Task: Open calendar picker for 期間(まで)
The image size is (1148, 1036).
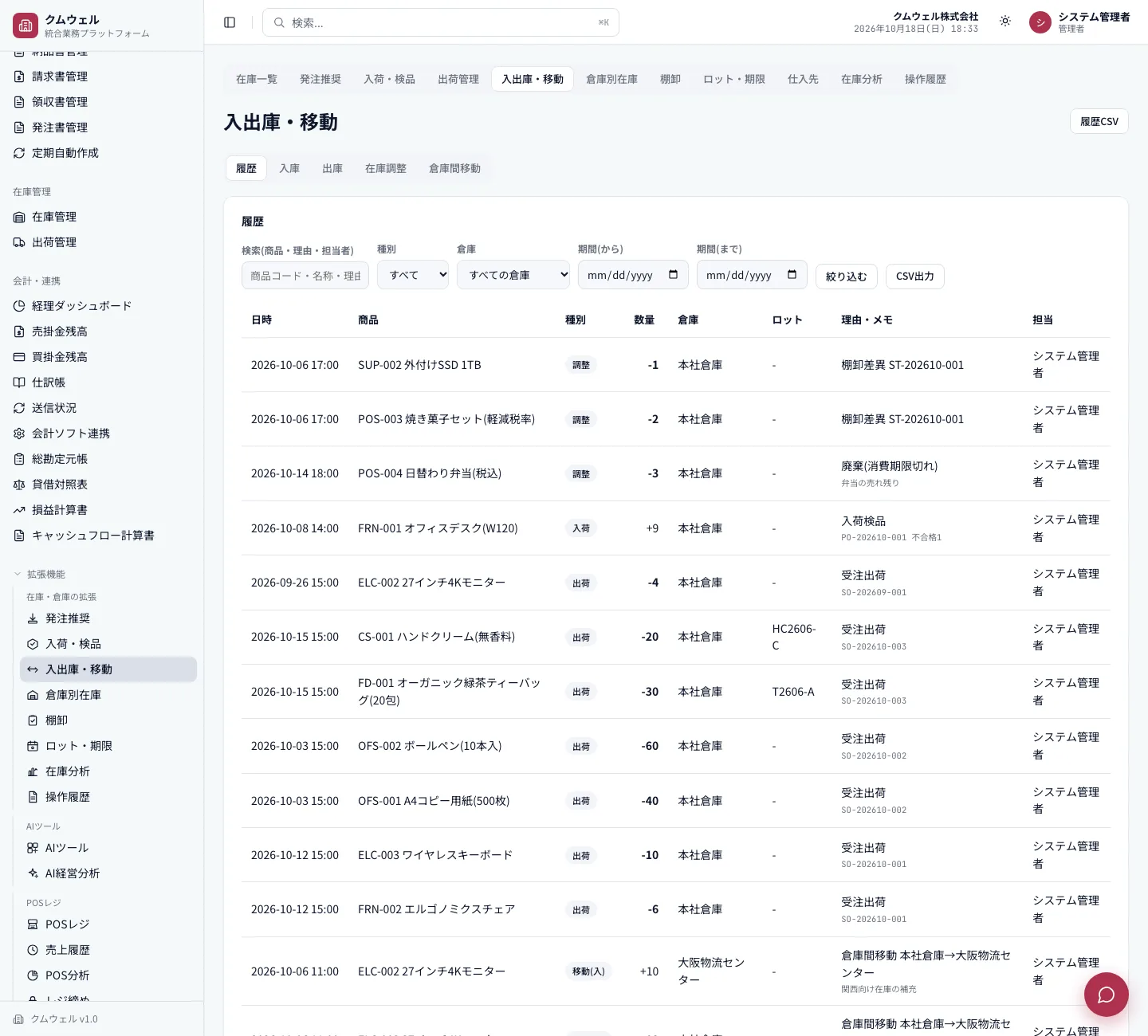Action: (792, 275)
